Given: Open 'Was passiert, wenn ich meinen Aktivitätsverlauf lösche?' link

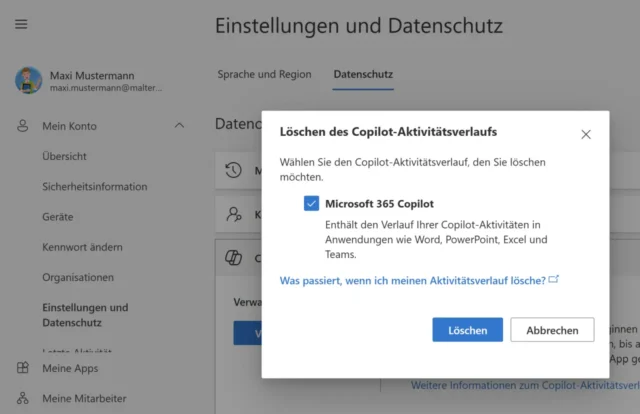Looking at the screenshot, I should [413, 280].
